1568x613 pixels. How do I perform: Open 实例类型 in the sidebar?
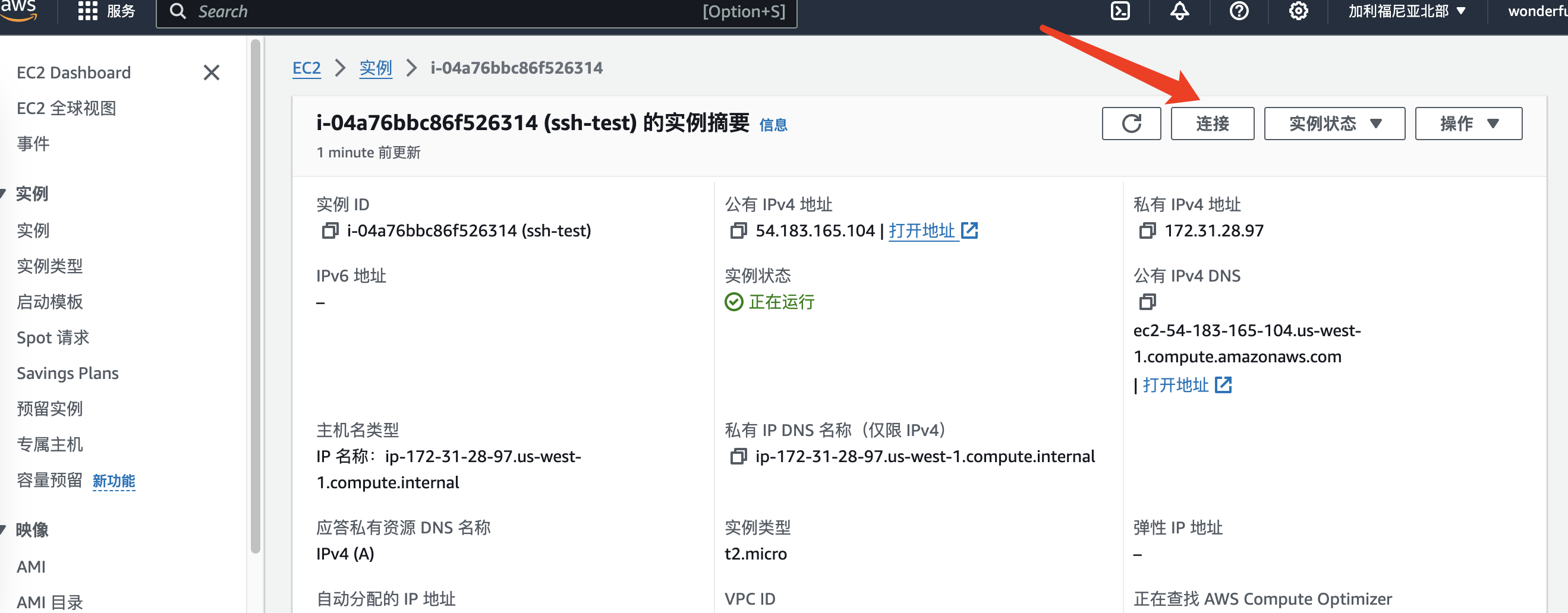[x=50, y=266]
